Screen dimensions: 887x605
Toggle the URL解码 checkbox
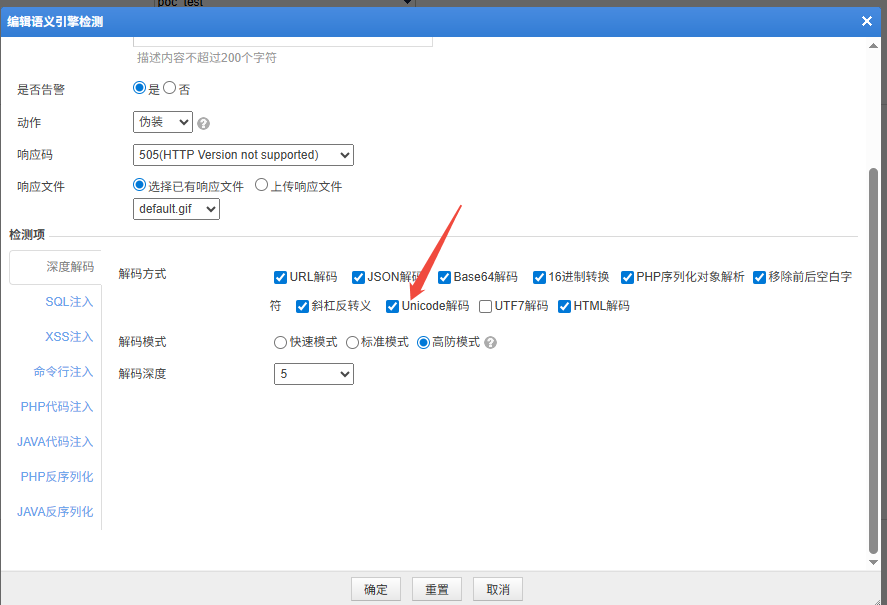[281, 277]
